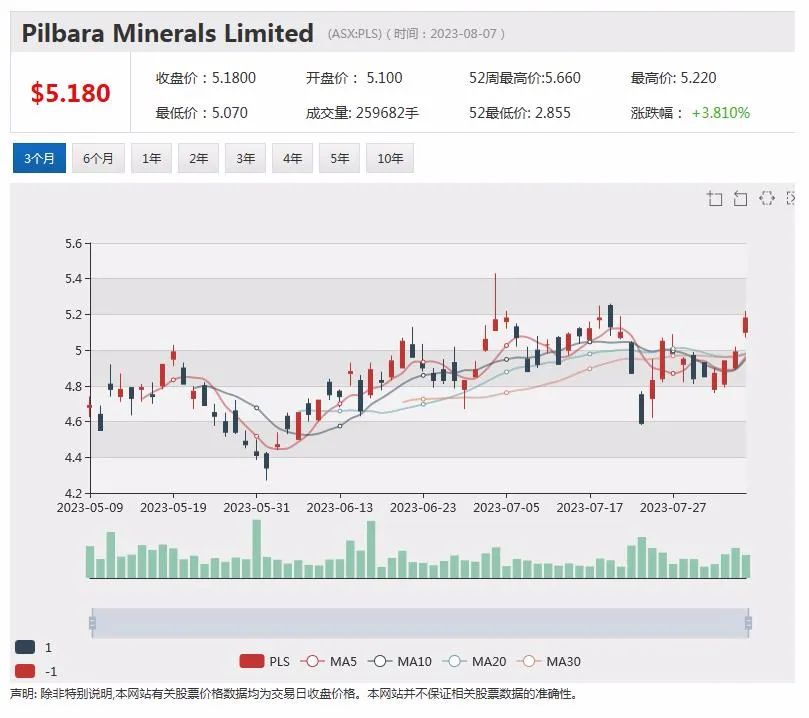
Task: Select the 3年 range tab
Action: (245, 158)
